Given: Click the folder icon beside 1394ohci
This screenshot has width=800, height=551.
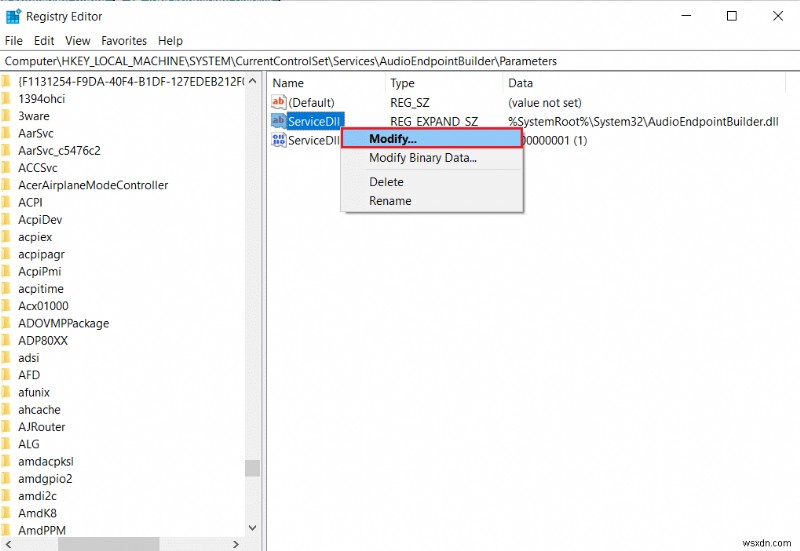Looking at the screenshot, I should click(6, 99).
